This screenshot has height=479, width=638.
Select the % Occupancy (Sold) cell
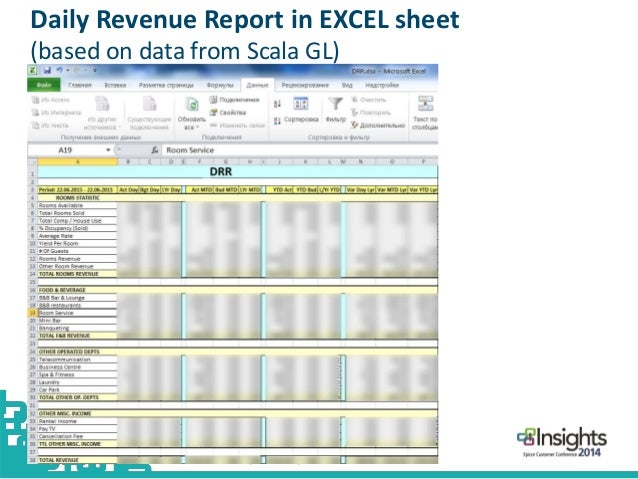[x=77, y=228]
